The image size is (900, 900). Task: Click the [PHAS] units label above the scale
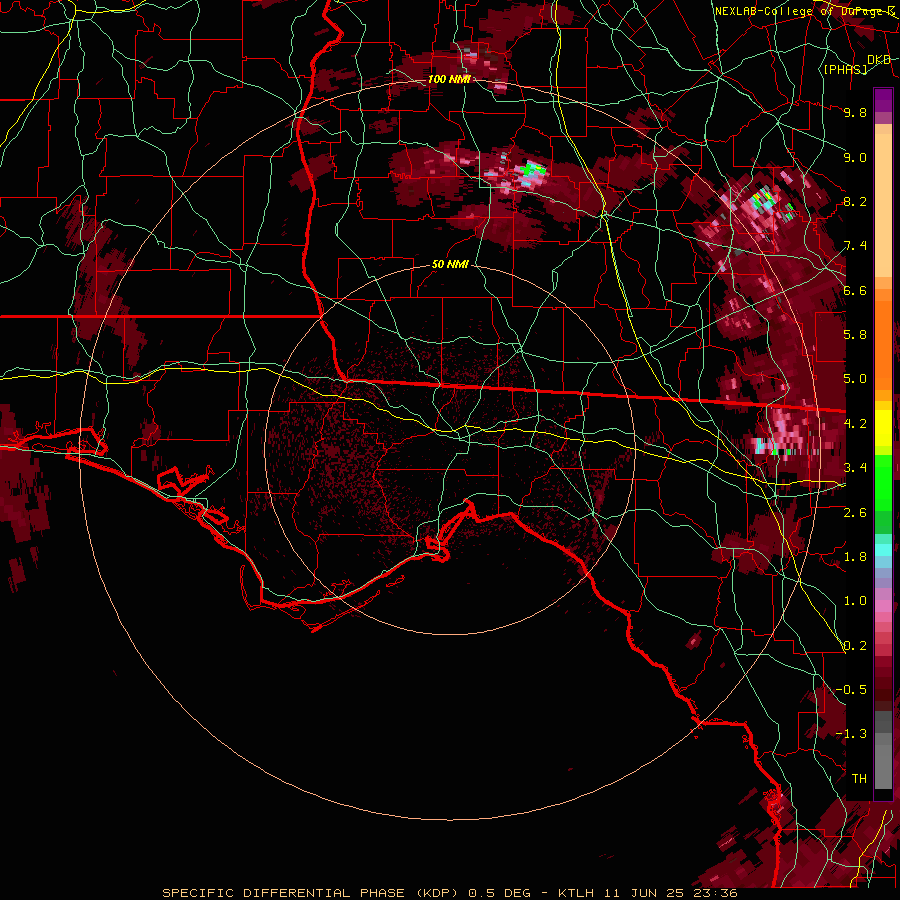(x=845, y=69)
